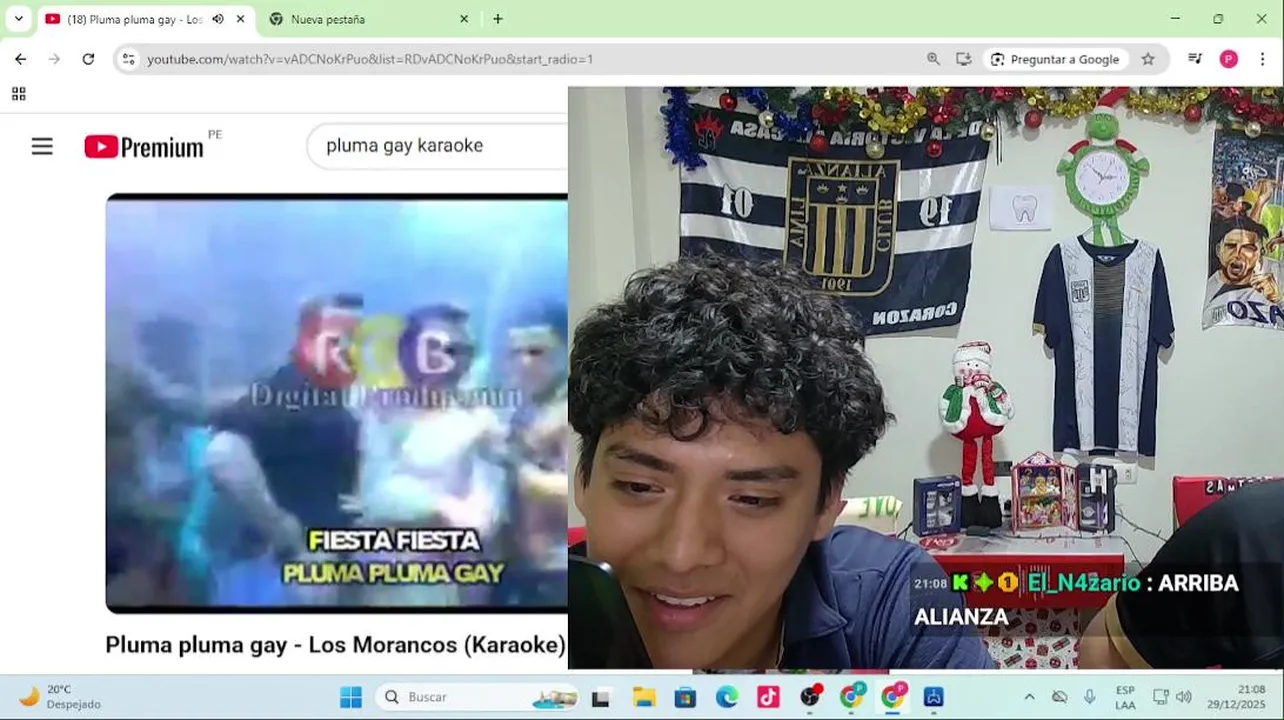Expand the tab search dropdown arrow
This screenshot has width=1284, height=720.
coord(18,19)
